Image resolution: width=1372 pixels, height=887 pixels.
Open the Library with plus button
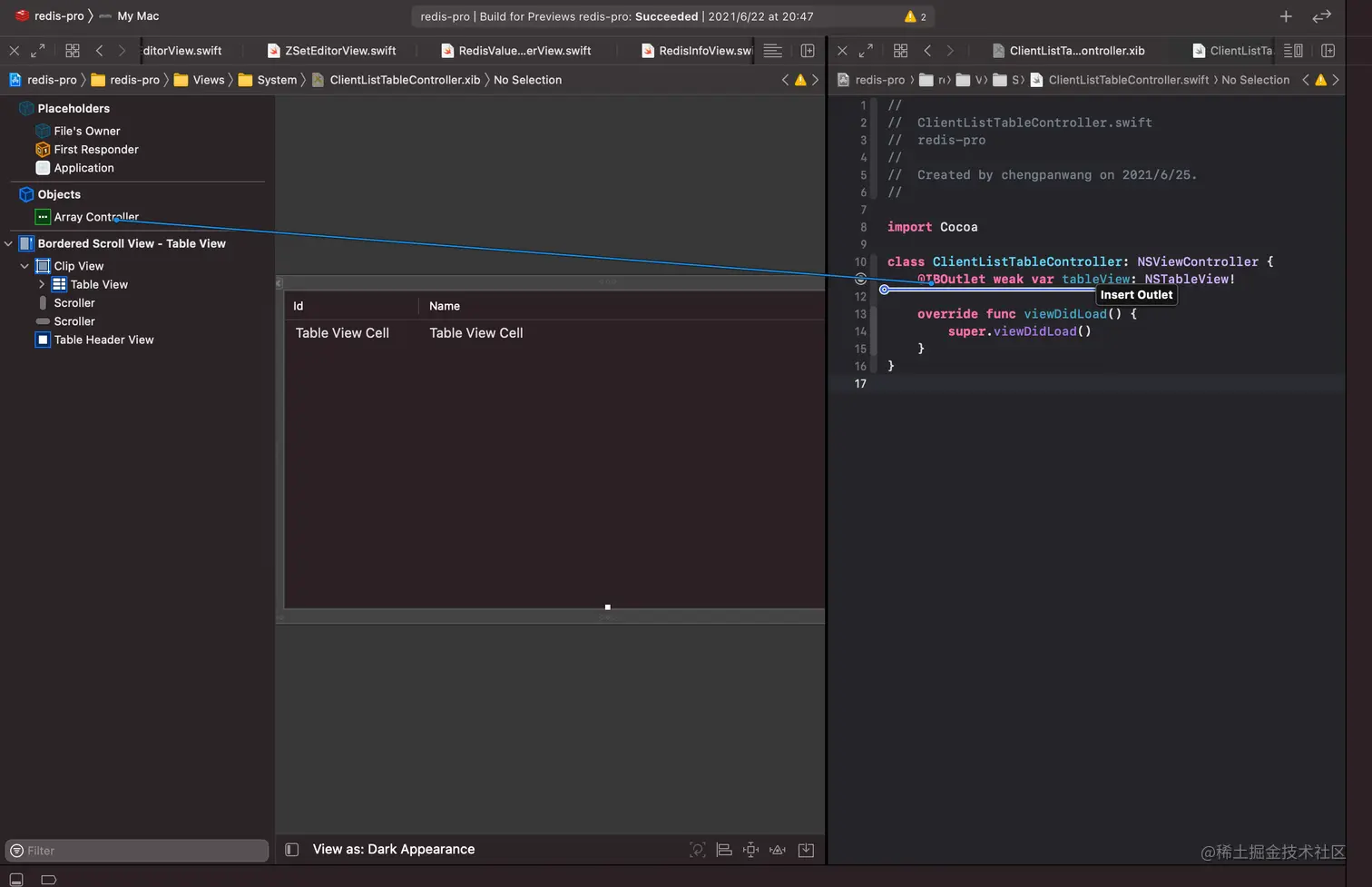tap(1286, 16)
